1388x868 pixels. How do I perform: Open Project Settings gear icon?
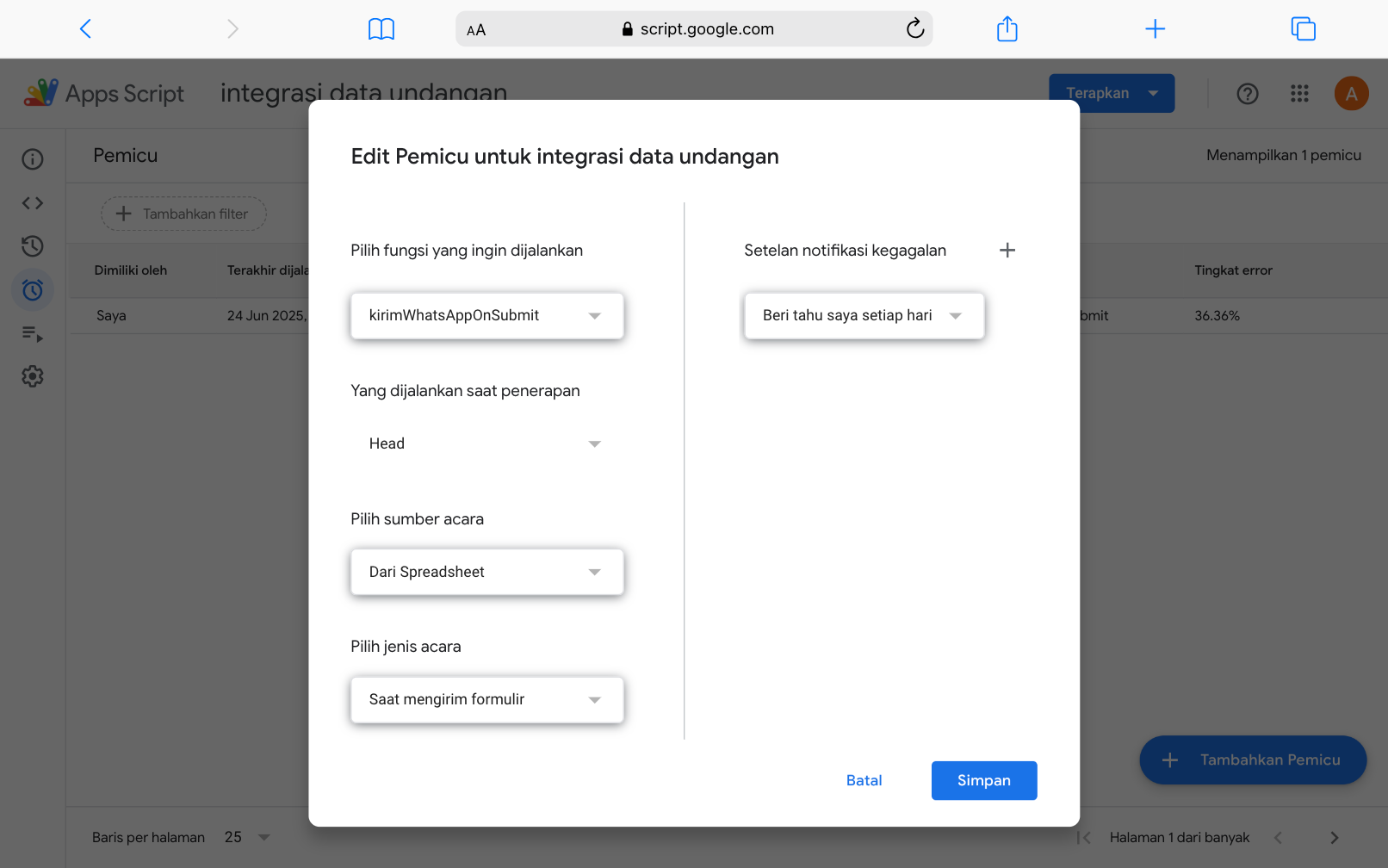coord(33,376)
